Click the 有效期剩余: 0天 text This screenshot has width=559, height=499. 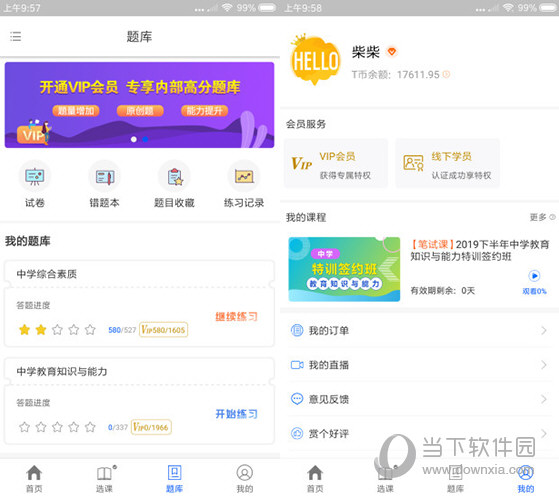tap(442, 290)
